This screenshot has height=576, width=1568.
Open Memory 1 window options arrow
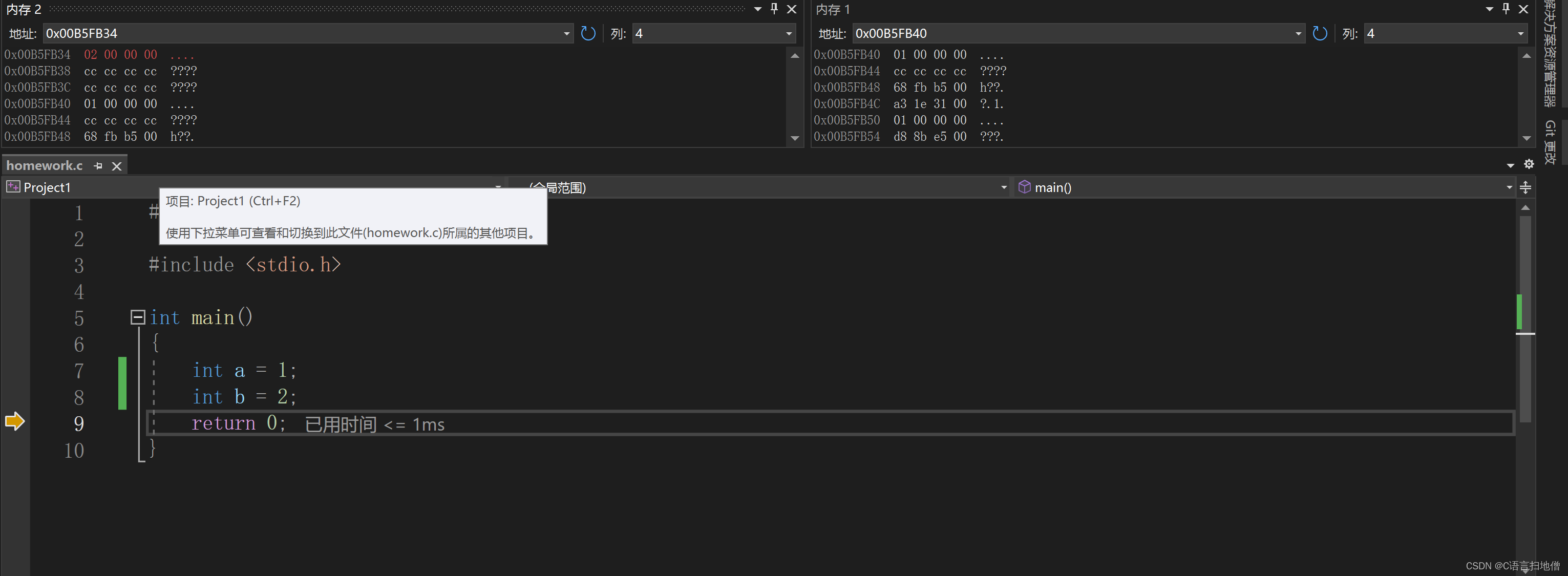pyautogui.click(x=1489, y=9)
